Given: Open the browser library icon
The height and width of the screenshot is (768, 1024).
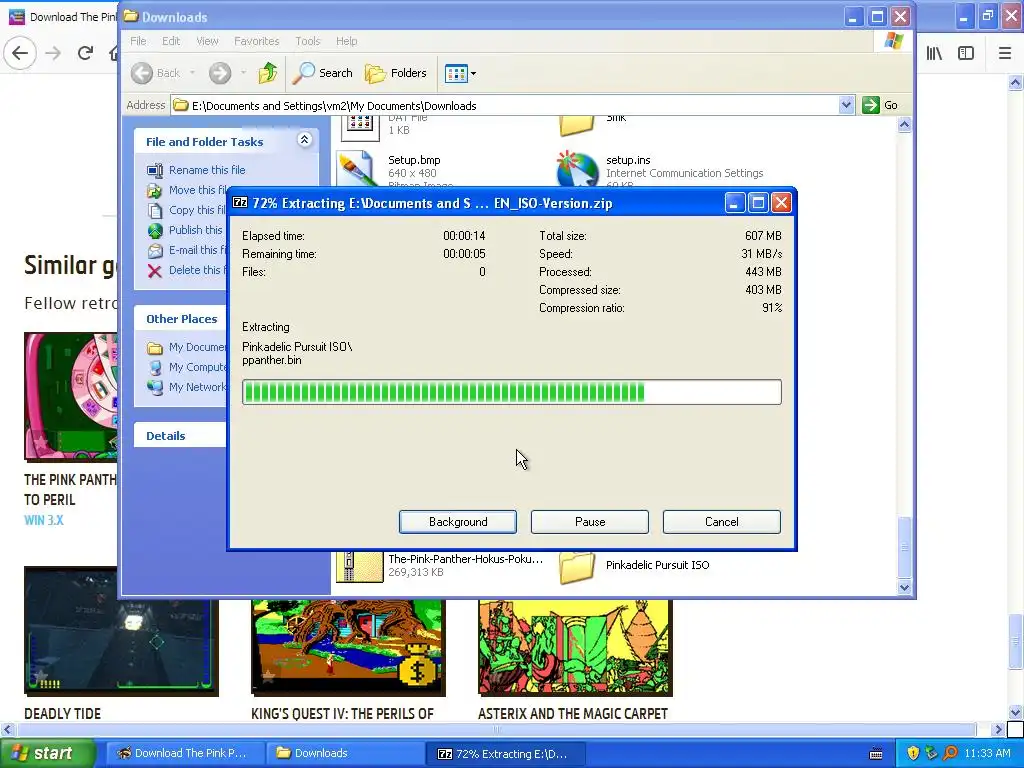Looking at the screenshot, I should [934, 53].
